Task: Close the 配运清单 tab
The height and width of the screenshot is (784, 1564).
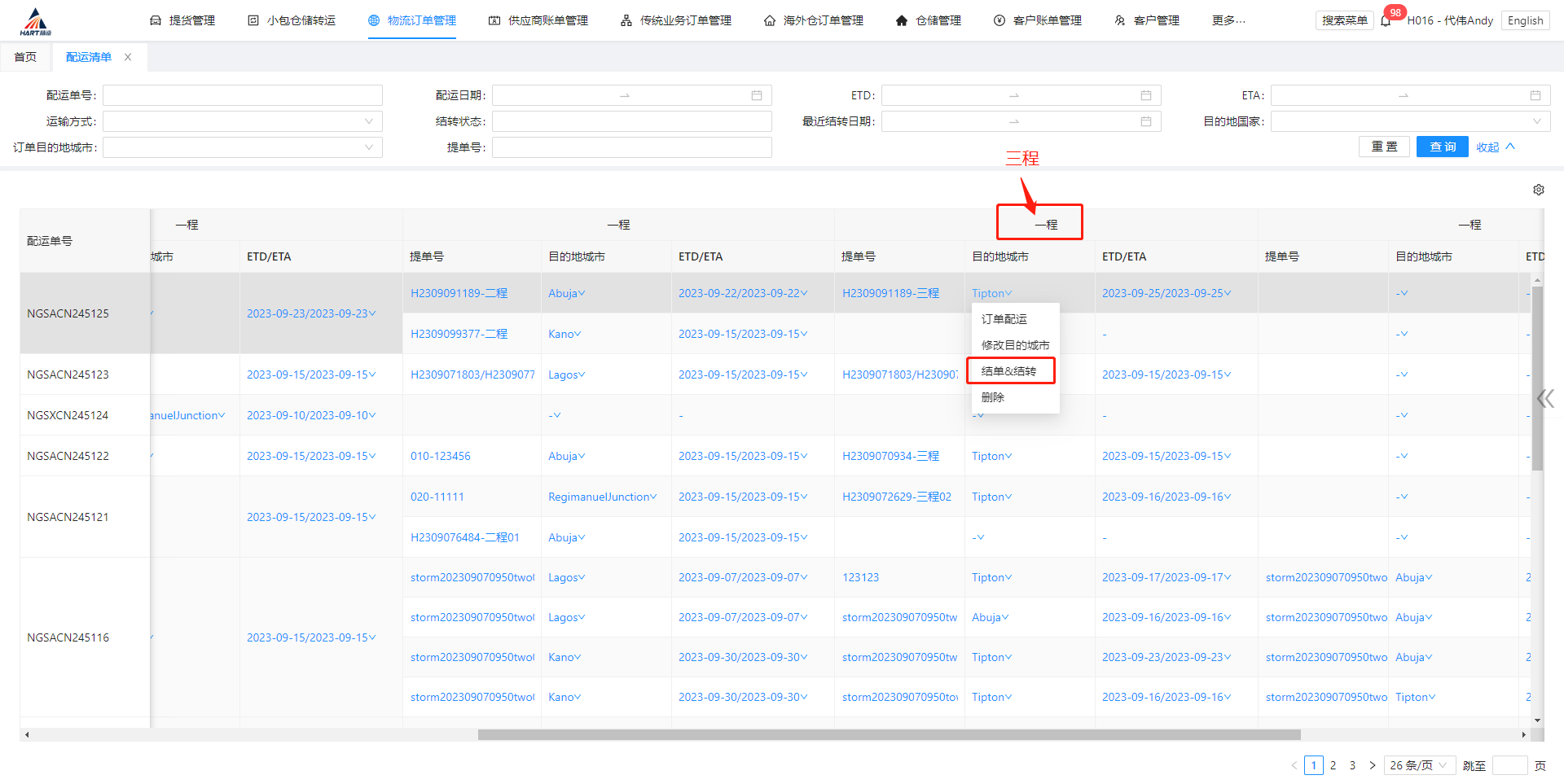Action: 128,57
